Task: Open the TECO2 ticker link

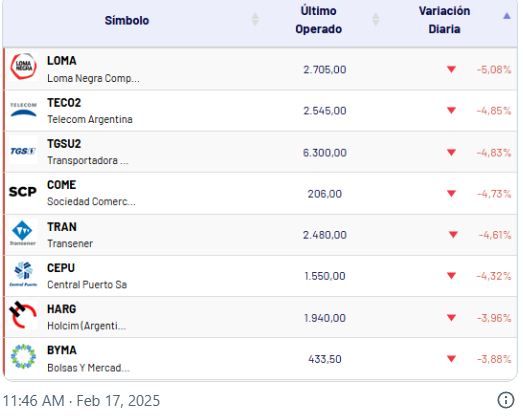Action: point(64,103)
